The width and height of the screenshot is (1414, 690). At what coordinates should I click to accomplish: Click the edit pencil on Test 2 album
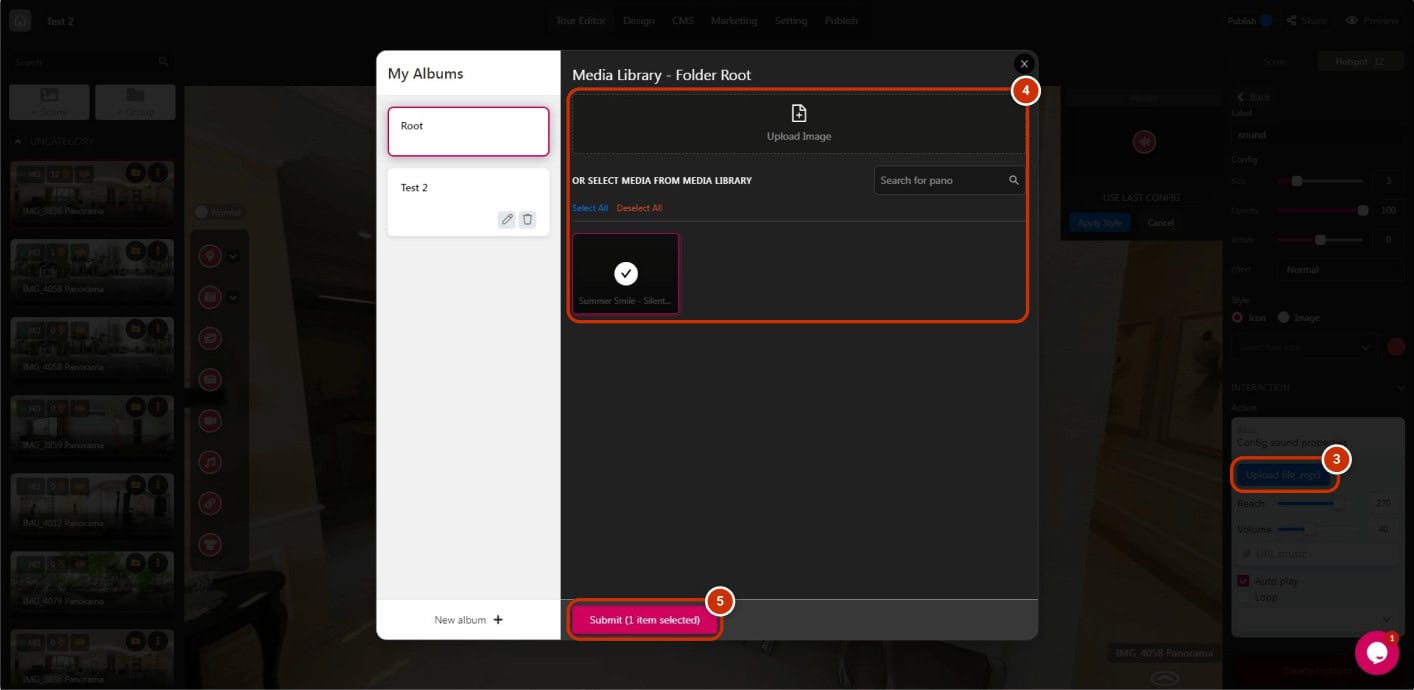[507, 220]
